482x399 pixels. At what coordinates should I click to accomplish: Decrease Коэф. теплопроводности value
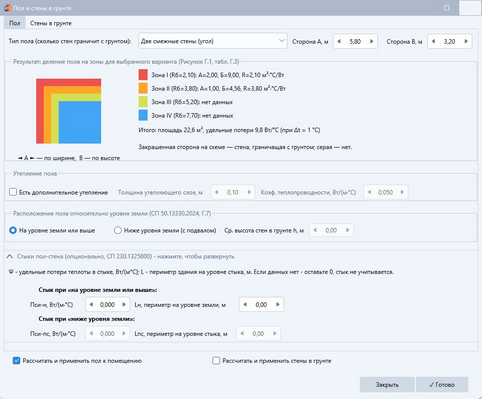pos(369,192)
